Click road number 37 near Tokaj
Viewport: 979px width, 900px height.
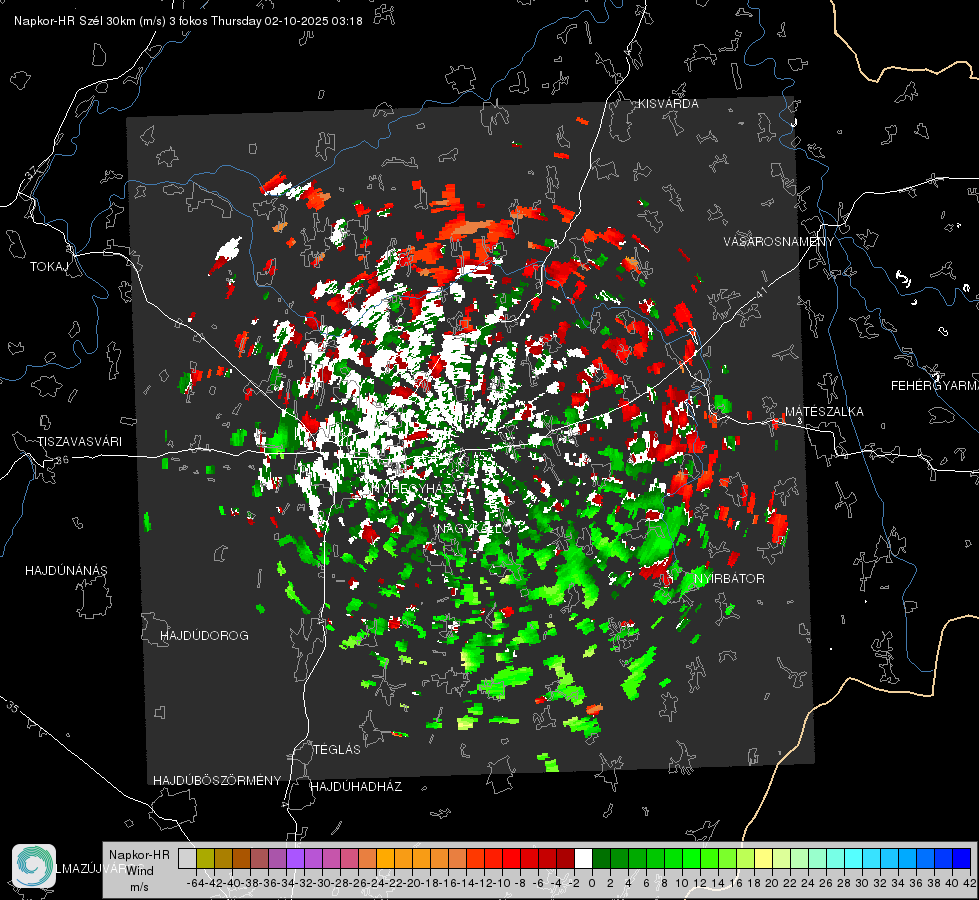pos(32,172)
